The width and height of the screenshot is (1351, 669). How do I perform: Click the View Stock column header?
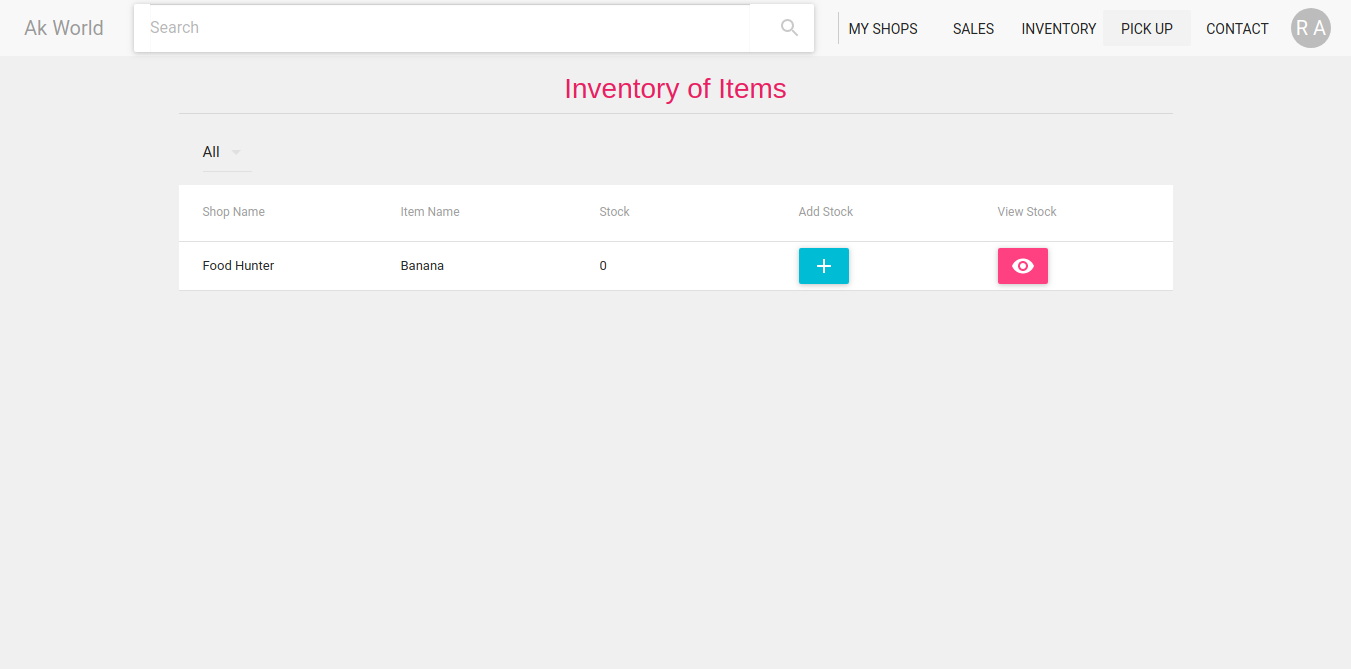coord(1026,212)
